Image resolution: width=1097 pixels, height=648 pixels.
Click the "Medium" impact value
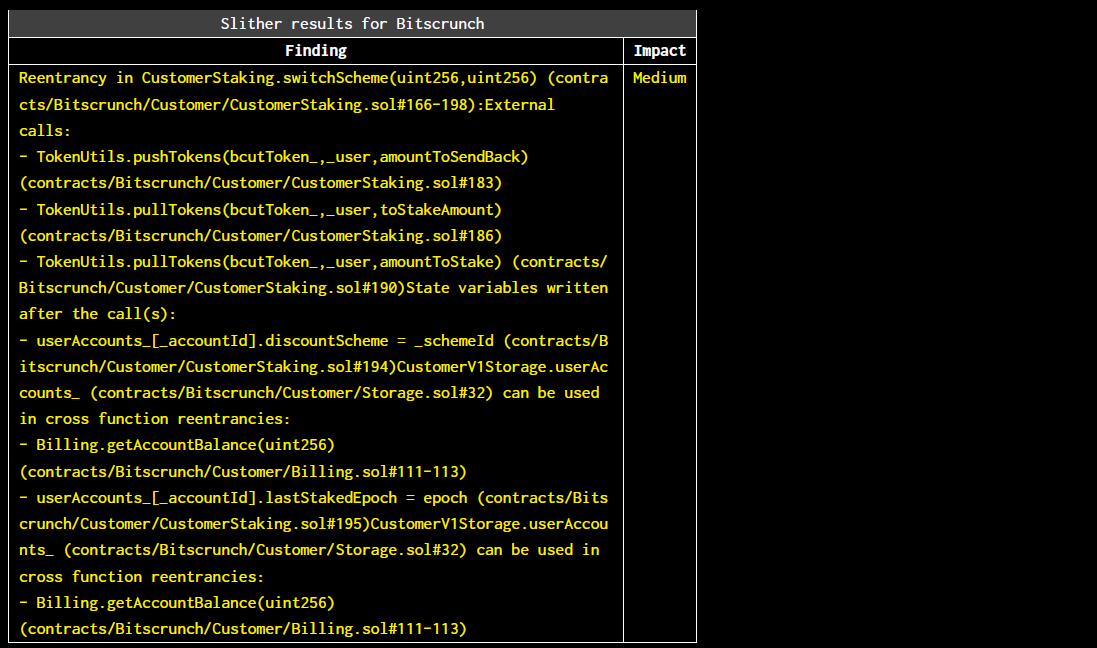coord(659,78)
